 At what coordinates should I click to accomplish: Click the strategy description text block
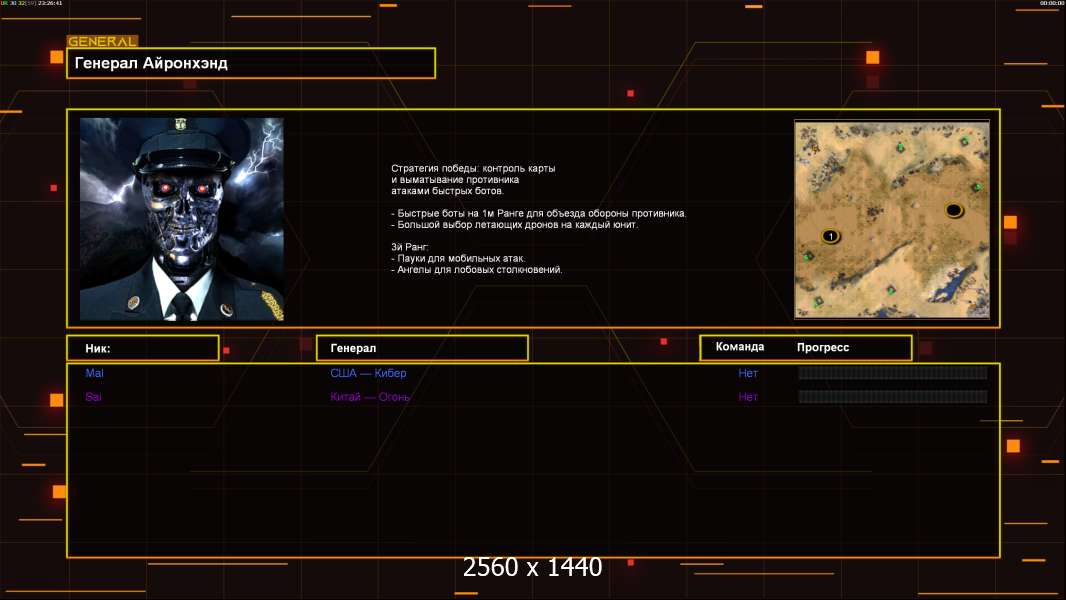pos(538,219)
